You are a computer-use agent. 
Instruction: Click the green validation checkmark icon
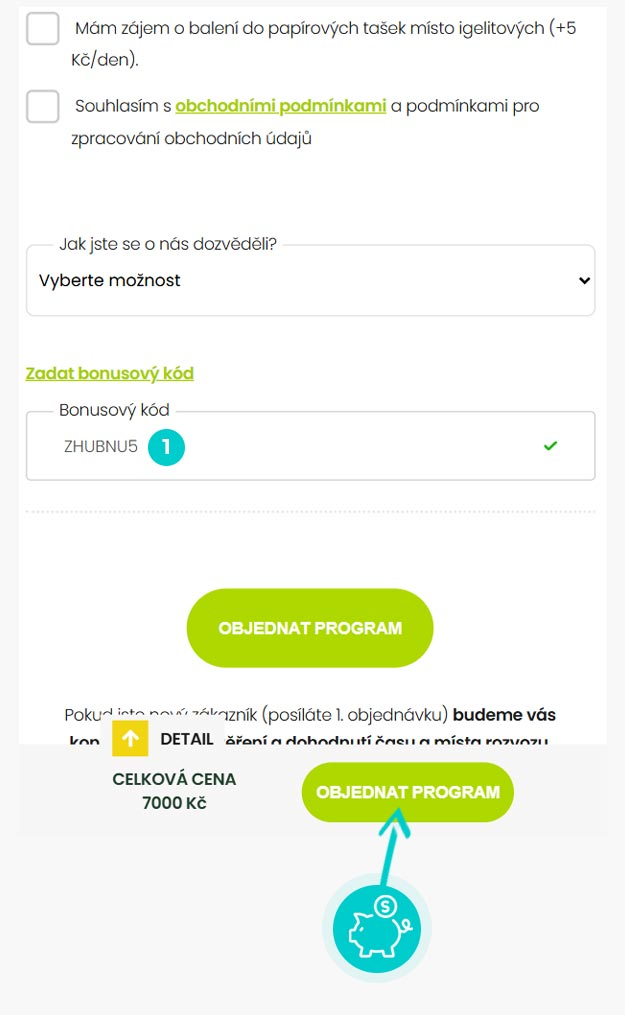pos(550,446)
